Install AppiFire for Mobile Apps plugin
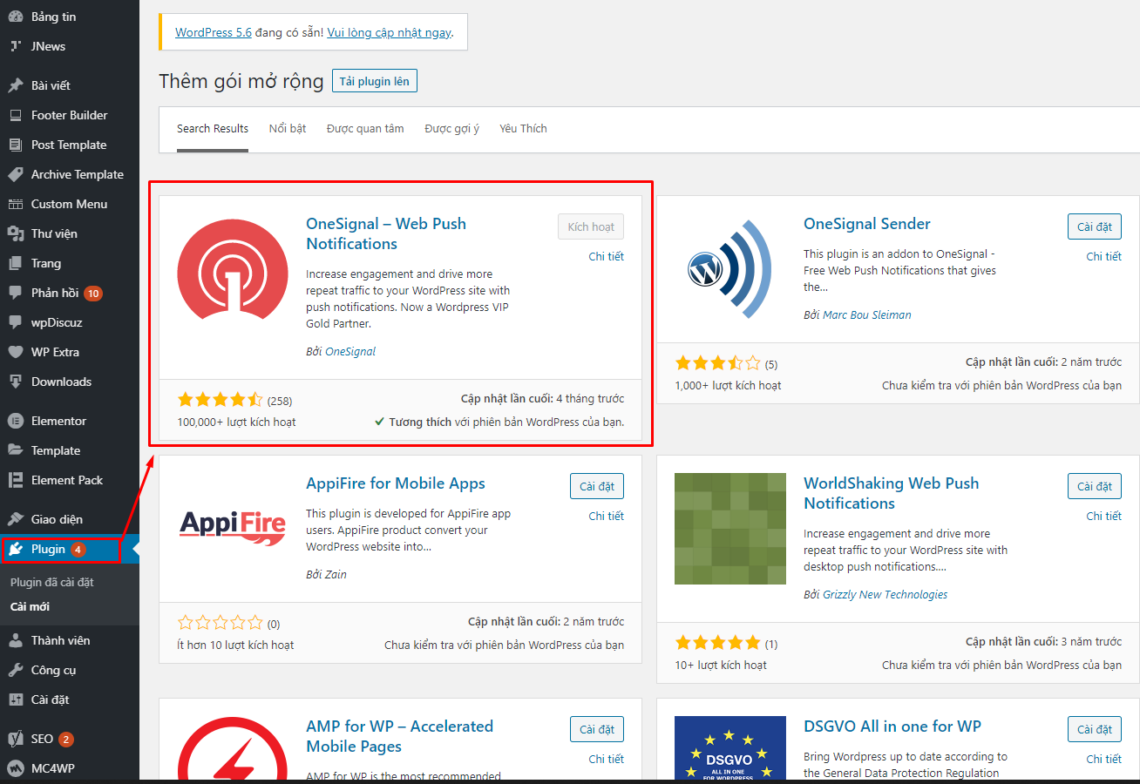The image size is (1140, 784). click(596, 486)
